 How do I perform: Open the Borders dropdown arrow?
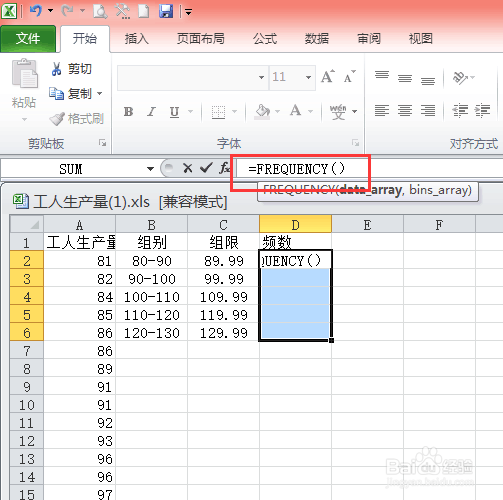(x=234, y=111)
